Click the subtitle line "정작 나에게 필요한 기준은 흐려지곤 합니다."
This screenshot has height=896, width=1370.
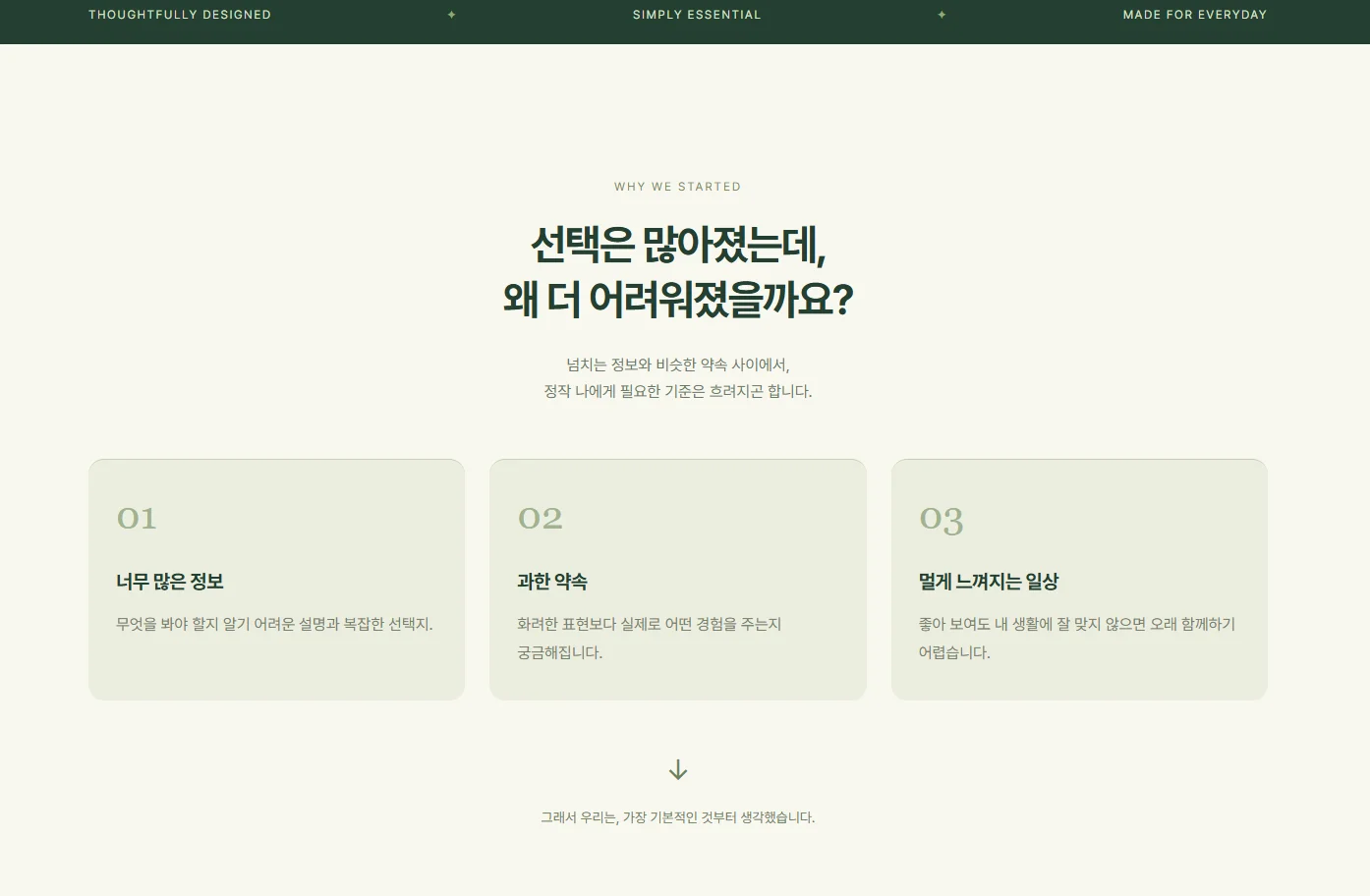click(x=678, y=391)
